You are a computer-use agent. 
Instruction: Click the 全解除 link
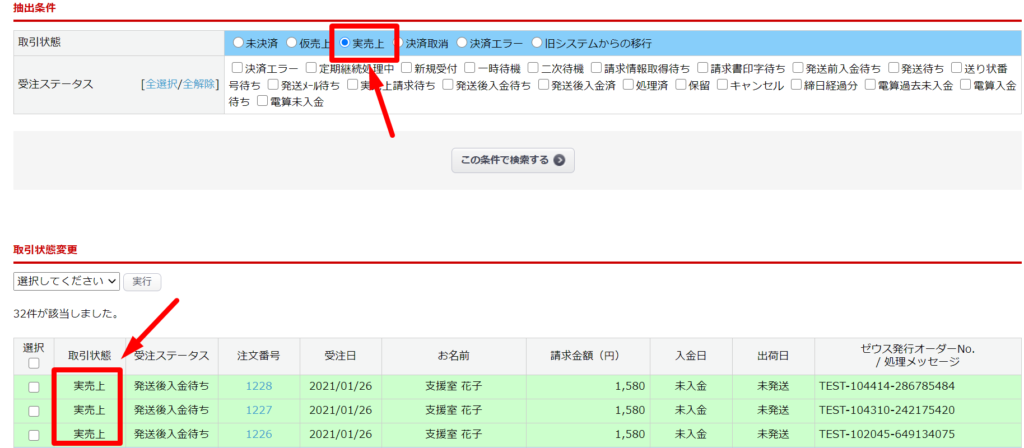pos(198,84)
